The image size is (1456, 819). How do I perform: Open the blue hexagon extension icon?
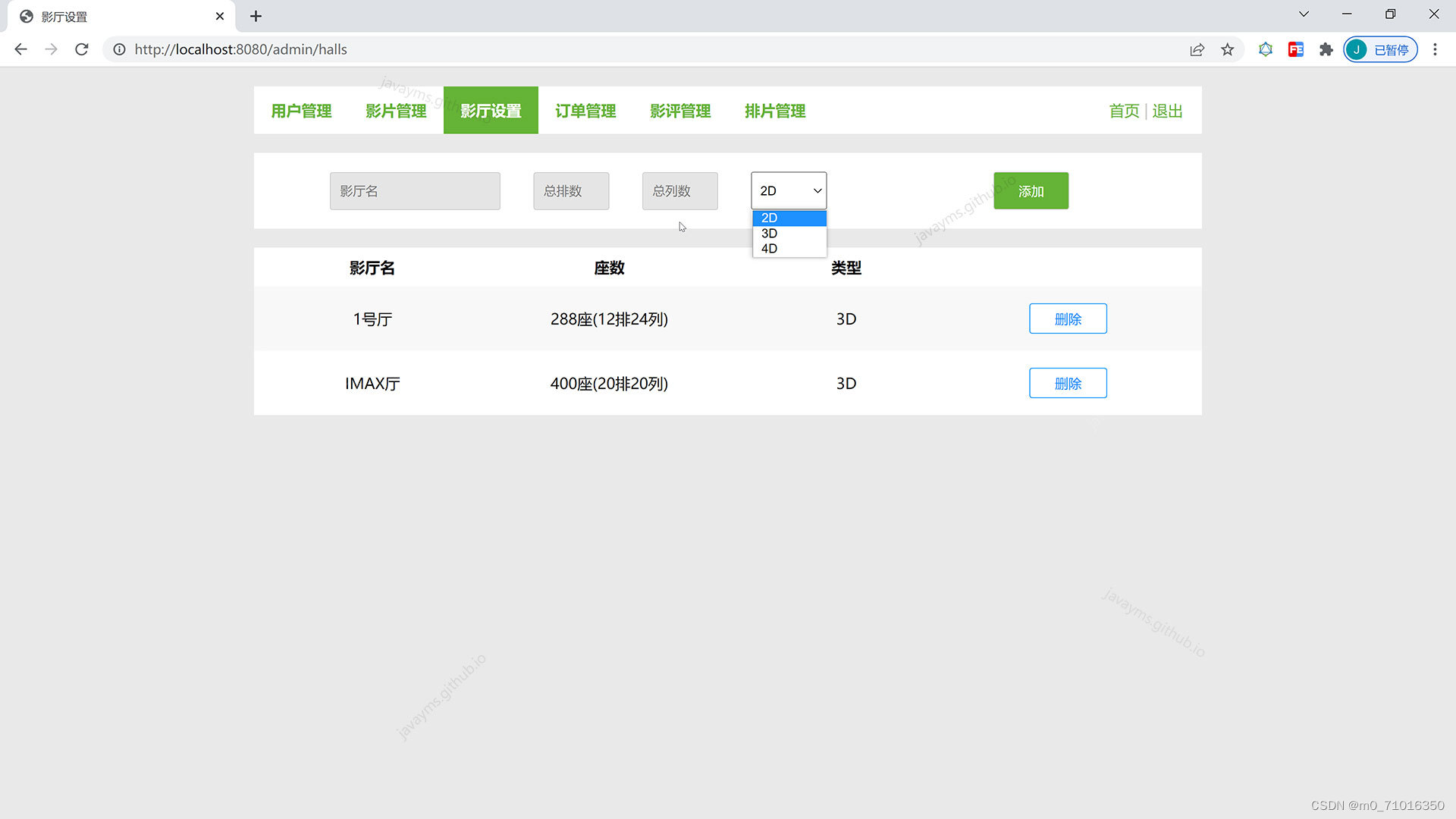pyautogui.click(x=1266, y=49)
